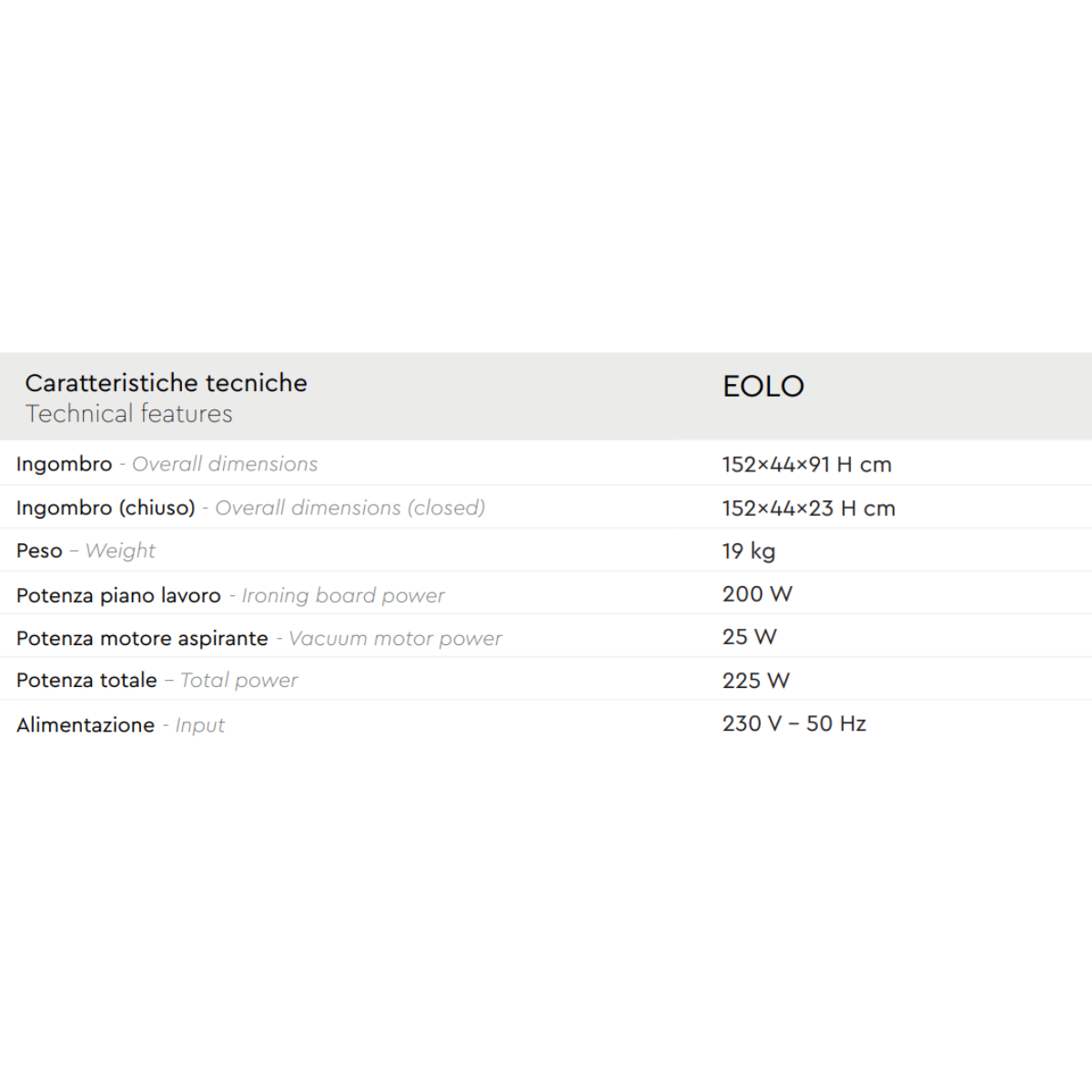Select the "25 W" vacuum motor value

tap(749, 637)
